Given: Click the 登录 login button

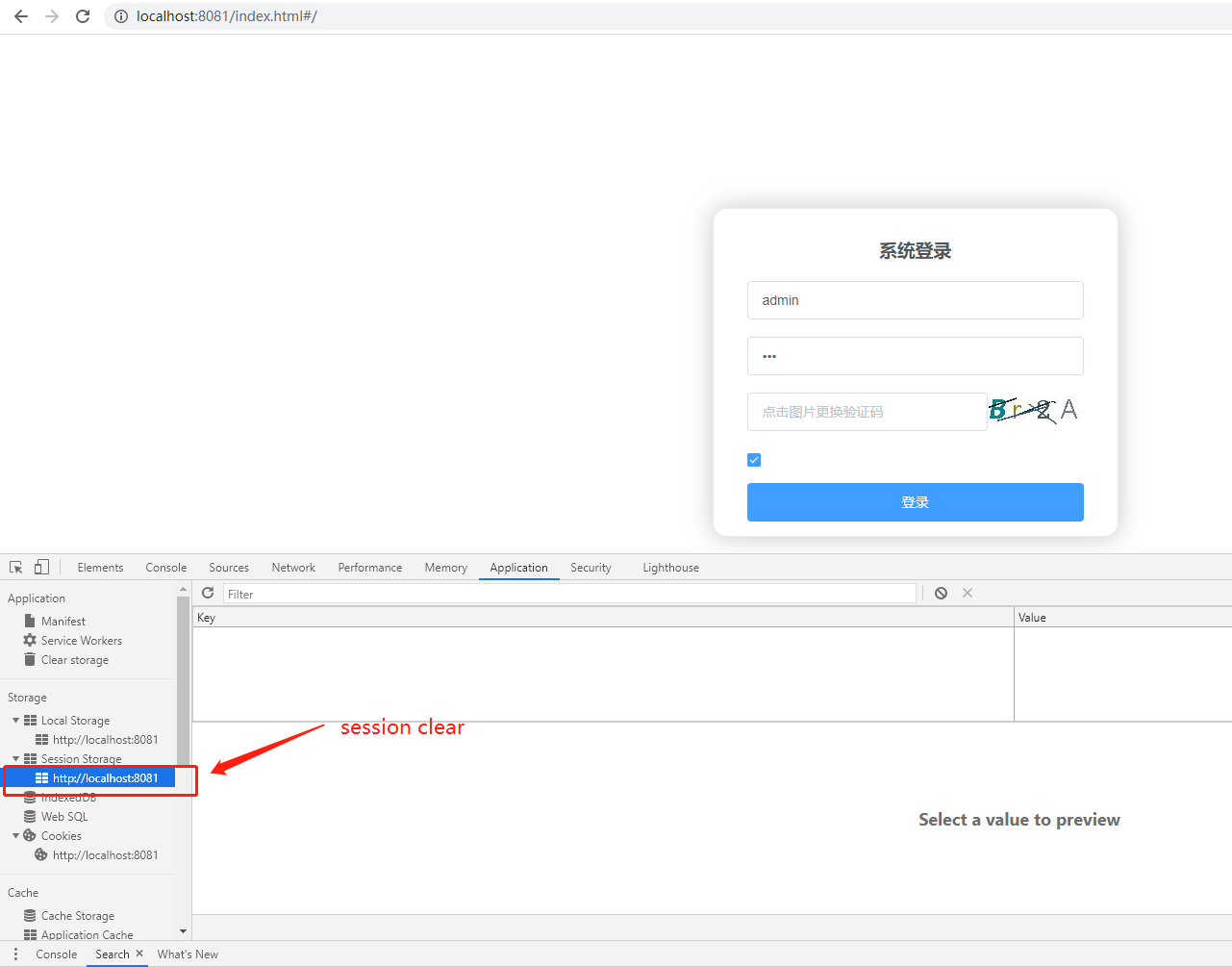Looking at the screenshot, I should point(915,501).
